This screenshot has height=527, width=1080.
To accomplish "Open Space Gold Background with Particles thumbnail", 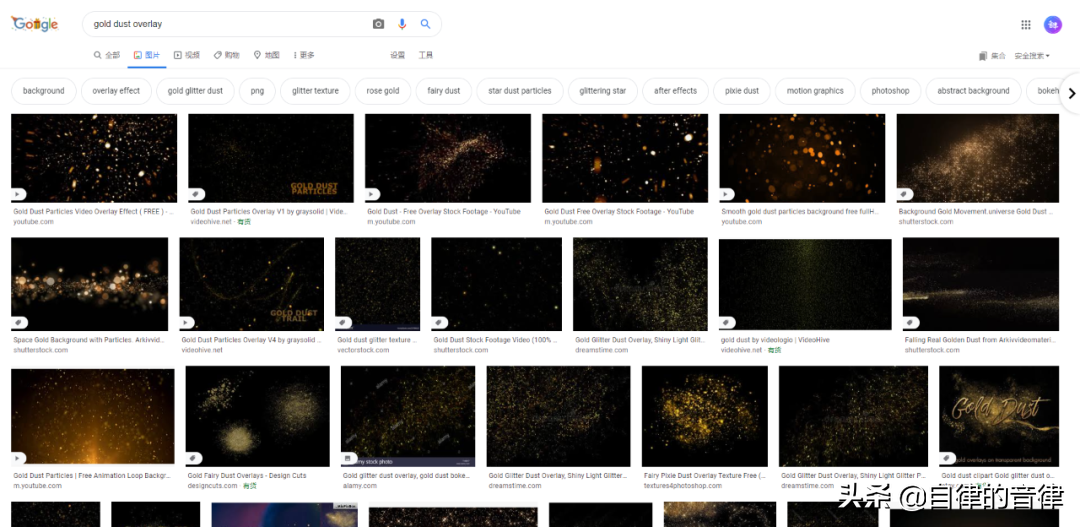I will (90, 285).
